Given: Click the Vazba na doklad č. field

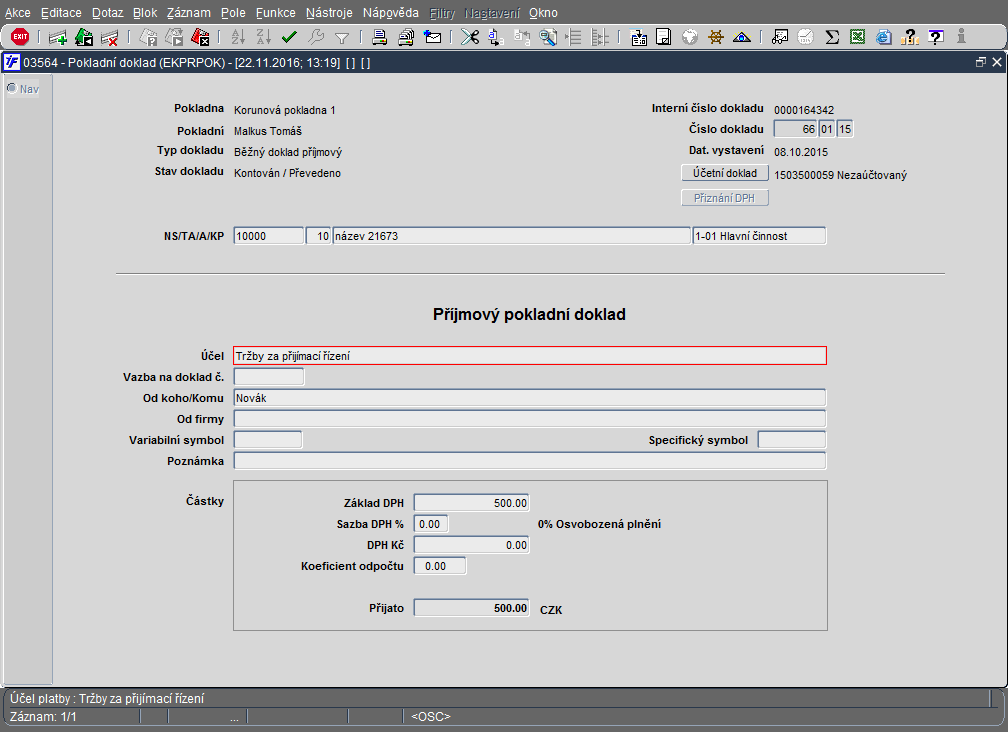Looking at the screenshot, I should (x=269, y=377).
